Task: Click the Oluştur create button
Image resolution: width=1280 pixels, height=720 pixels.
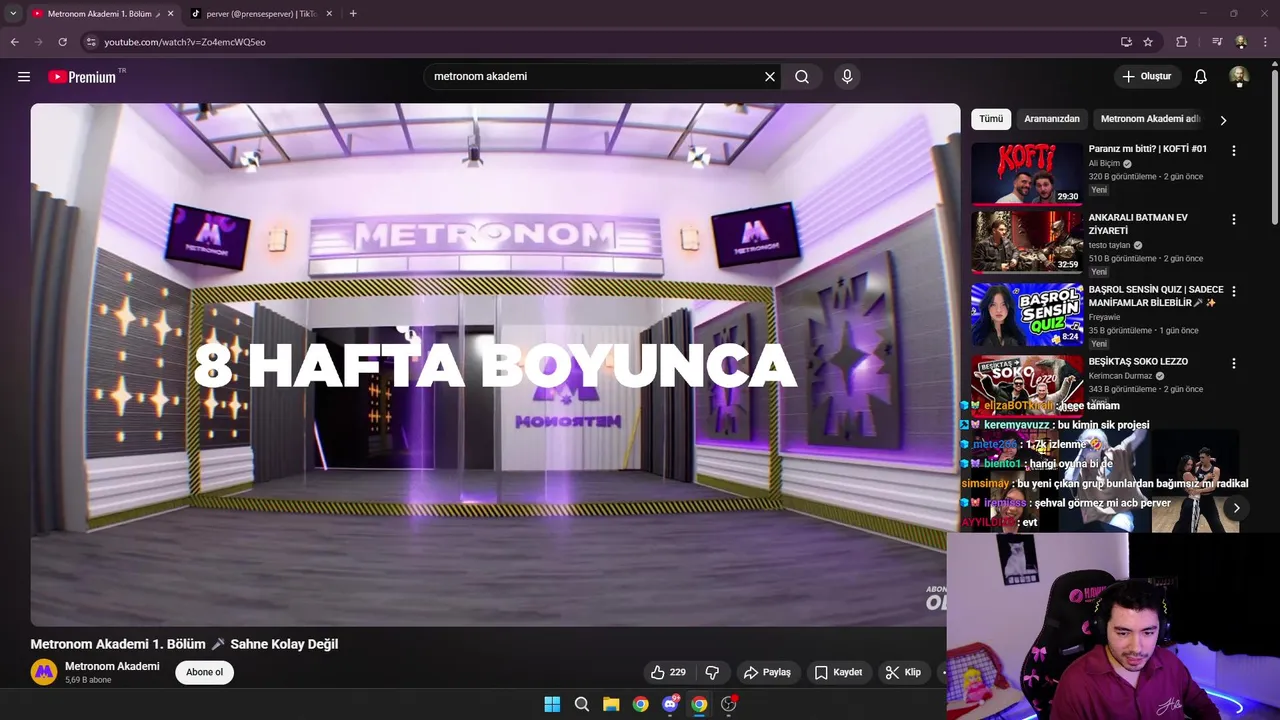Action: pos(1147,77)
